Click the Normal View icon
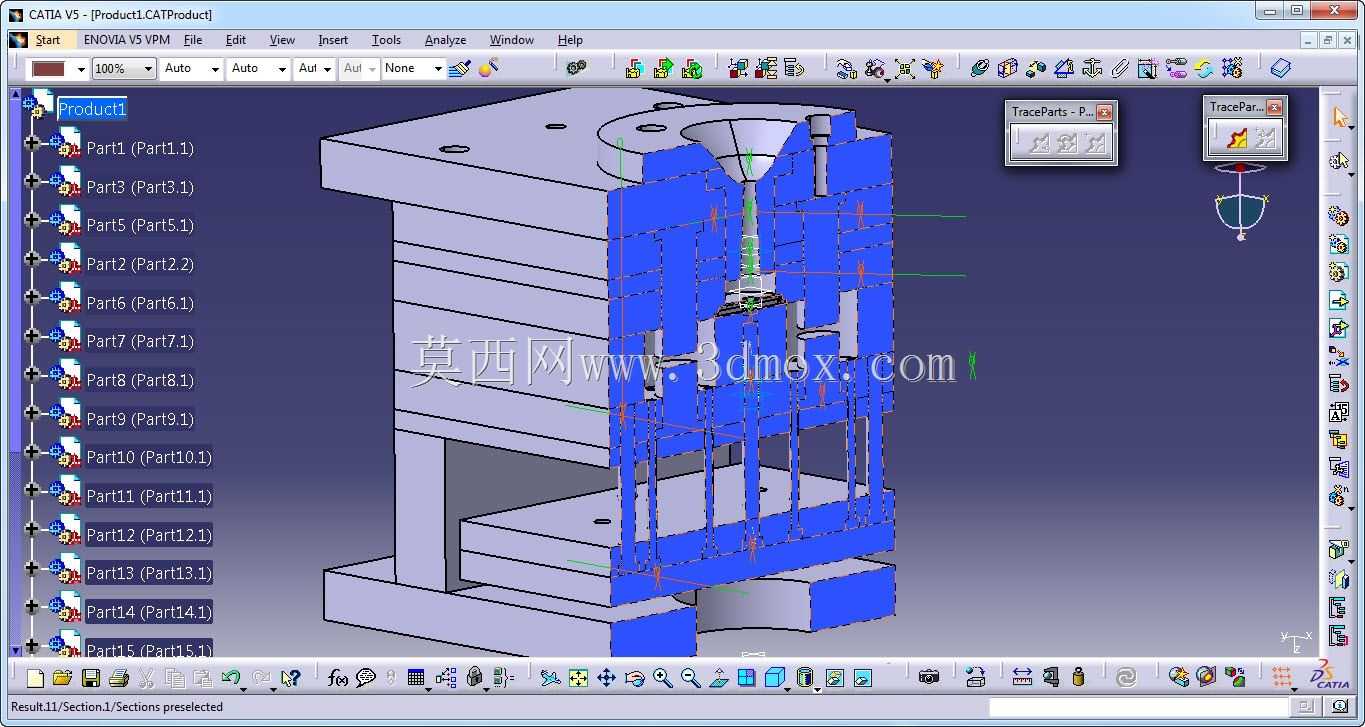1365x727 pixels. 718,678
